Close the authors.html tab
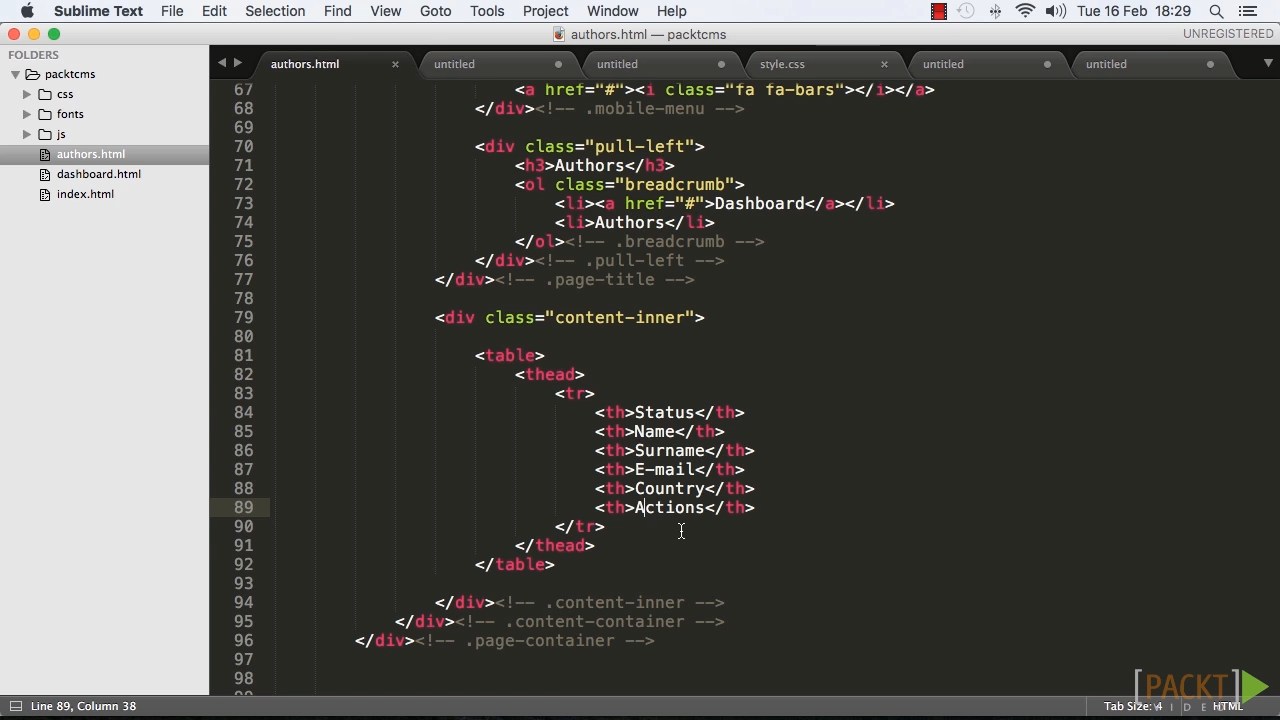The height and width of the screenshot is (720, 1280). pos(395,64)
